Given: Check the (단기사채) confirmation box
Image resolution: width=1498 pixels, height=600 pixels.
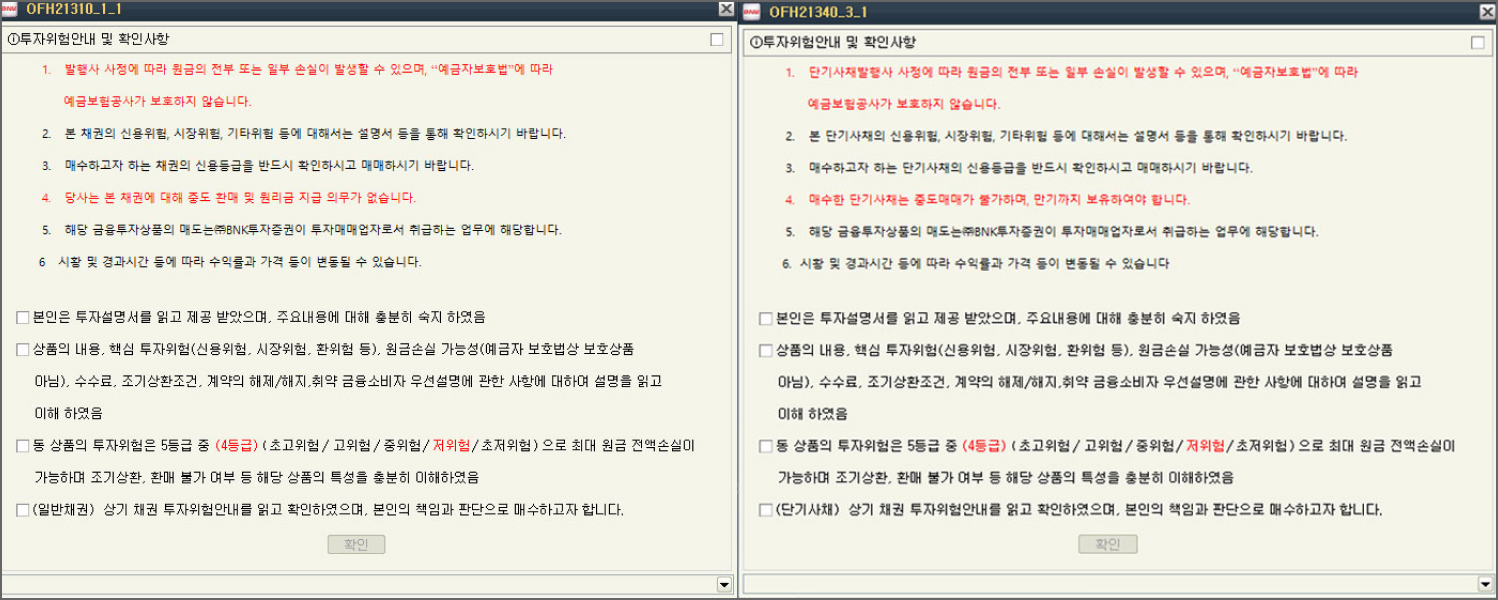Looking at the screenshot, I should [x=765, y=510].
